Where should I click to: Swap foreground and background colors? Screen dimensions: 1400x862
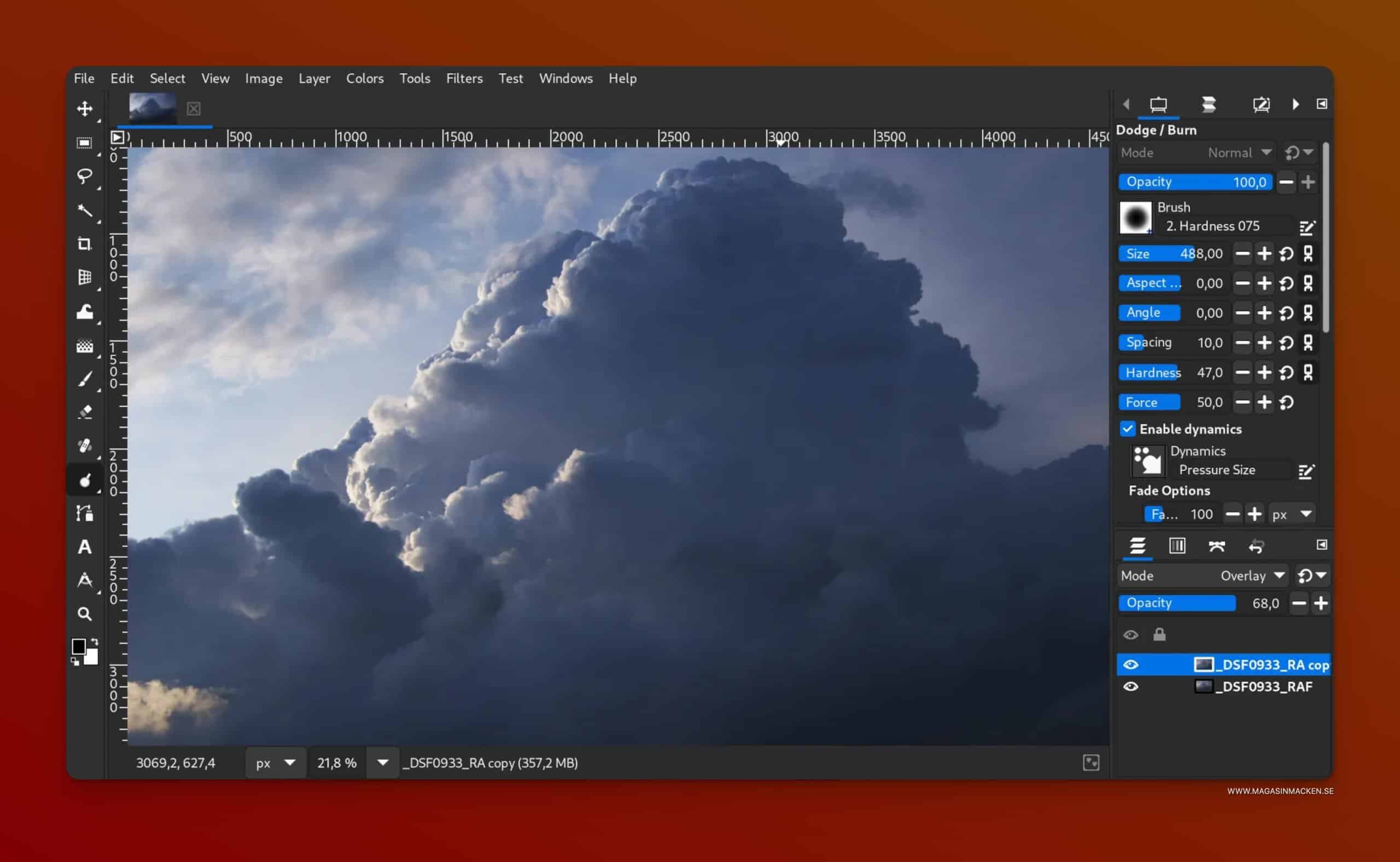pos(95,642)
